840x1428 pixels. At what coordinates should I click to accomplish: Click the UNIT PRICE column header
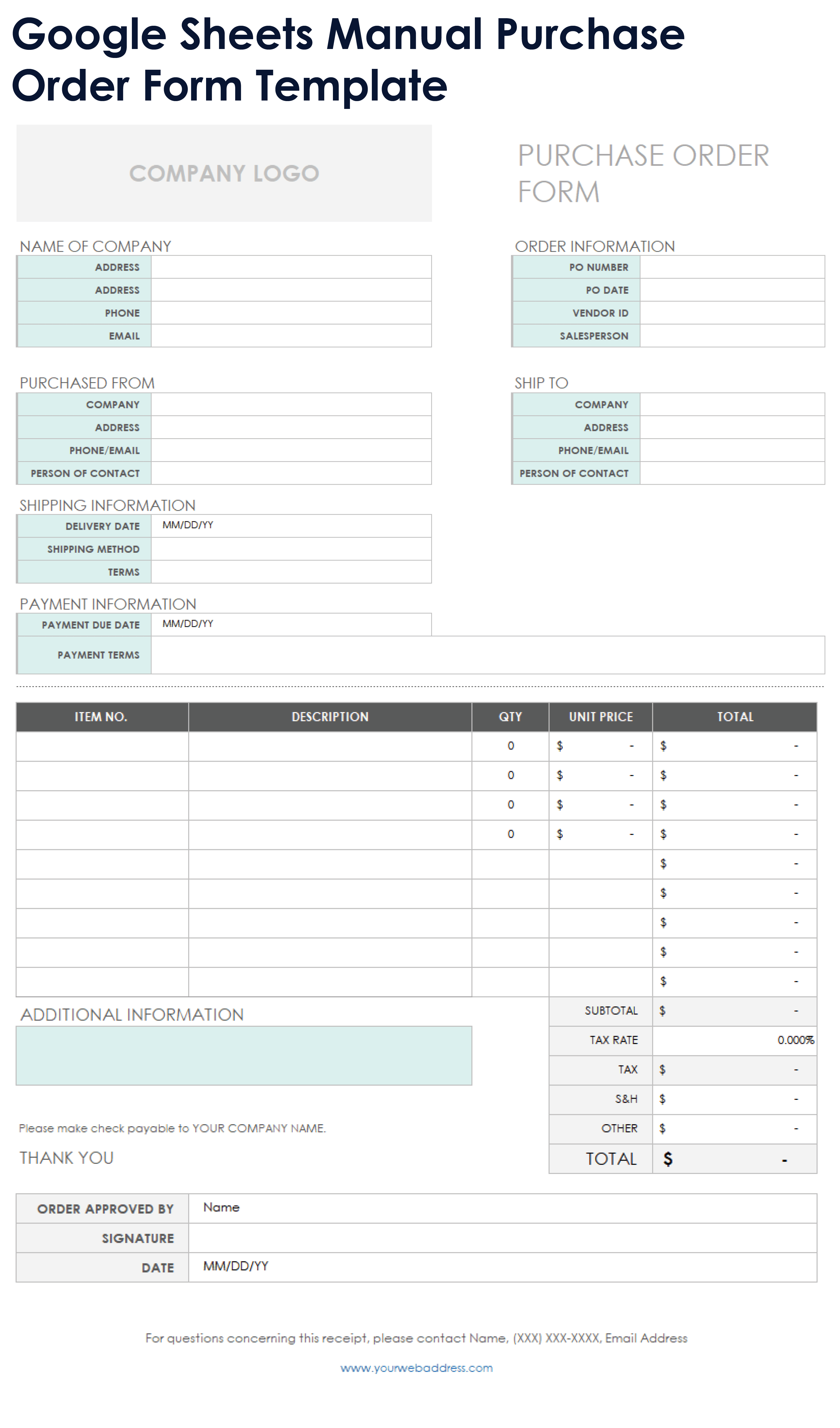click(x=601, y=717)
